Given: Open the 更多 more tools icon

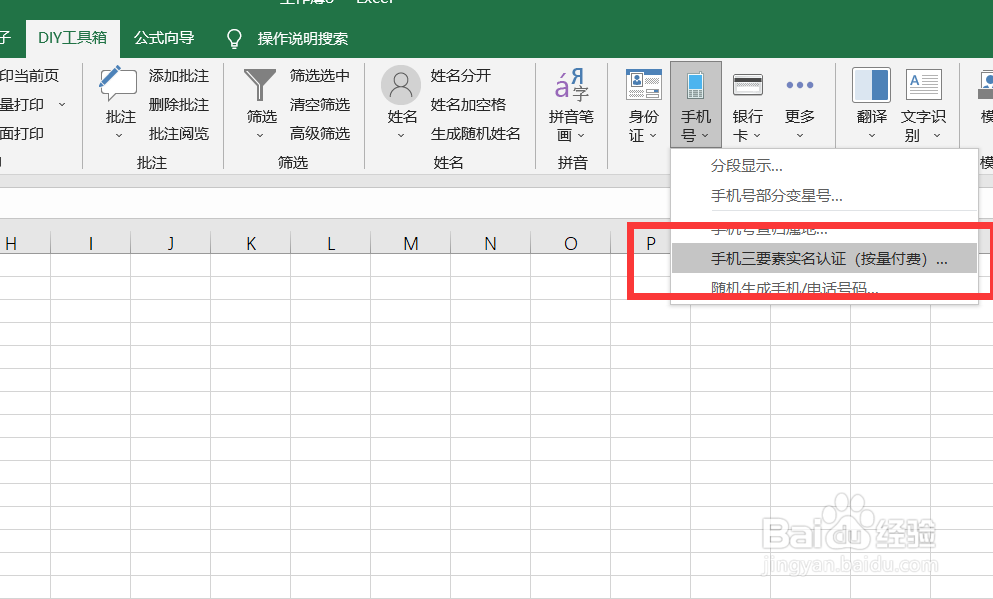Looking at the screenshot, I should coord(799,84).
